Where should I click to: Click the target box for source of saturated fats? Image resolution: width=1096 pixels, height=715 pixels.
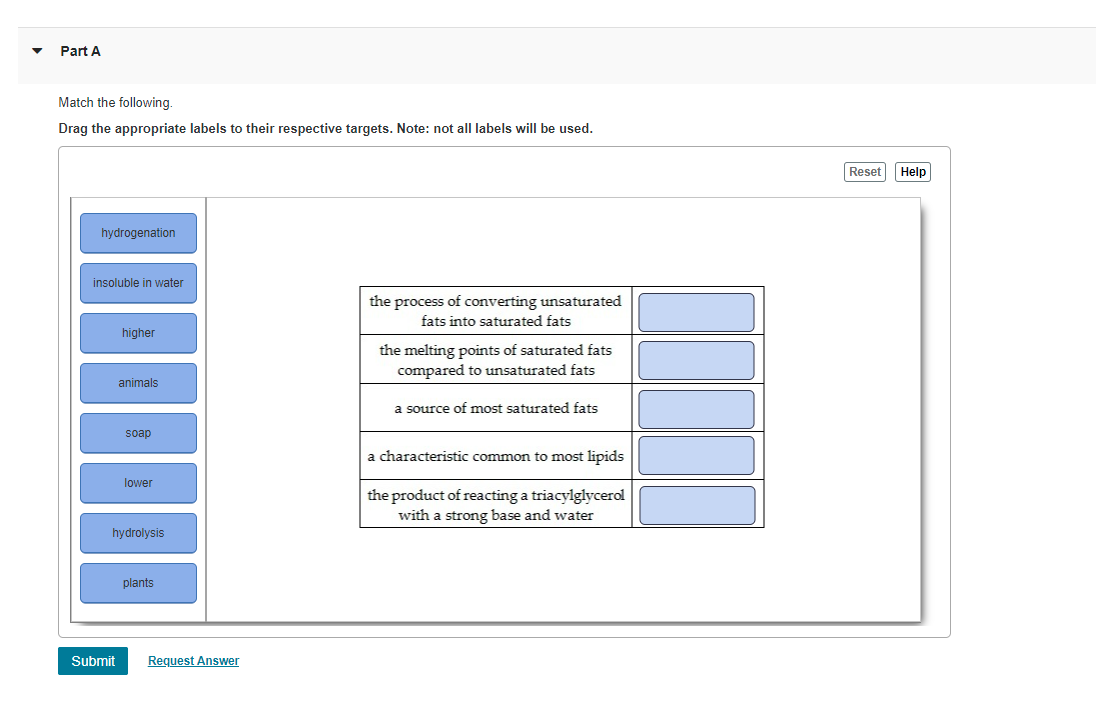click(x=696, y=408)
